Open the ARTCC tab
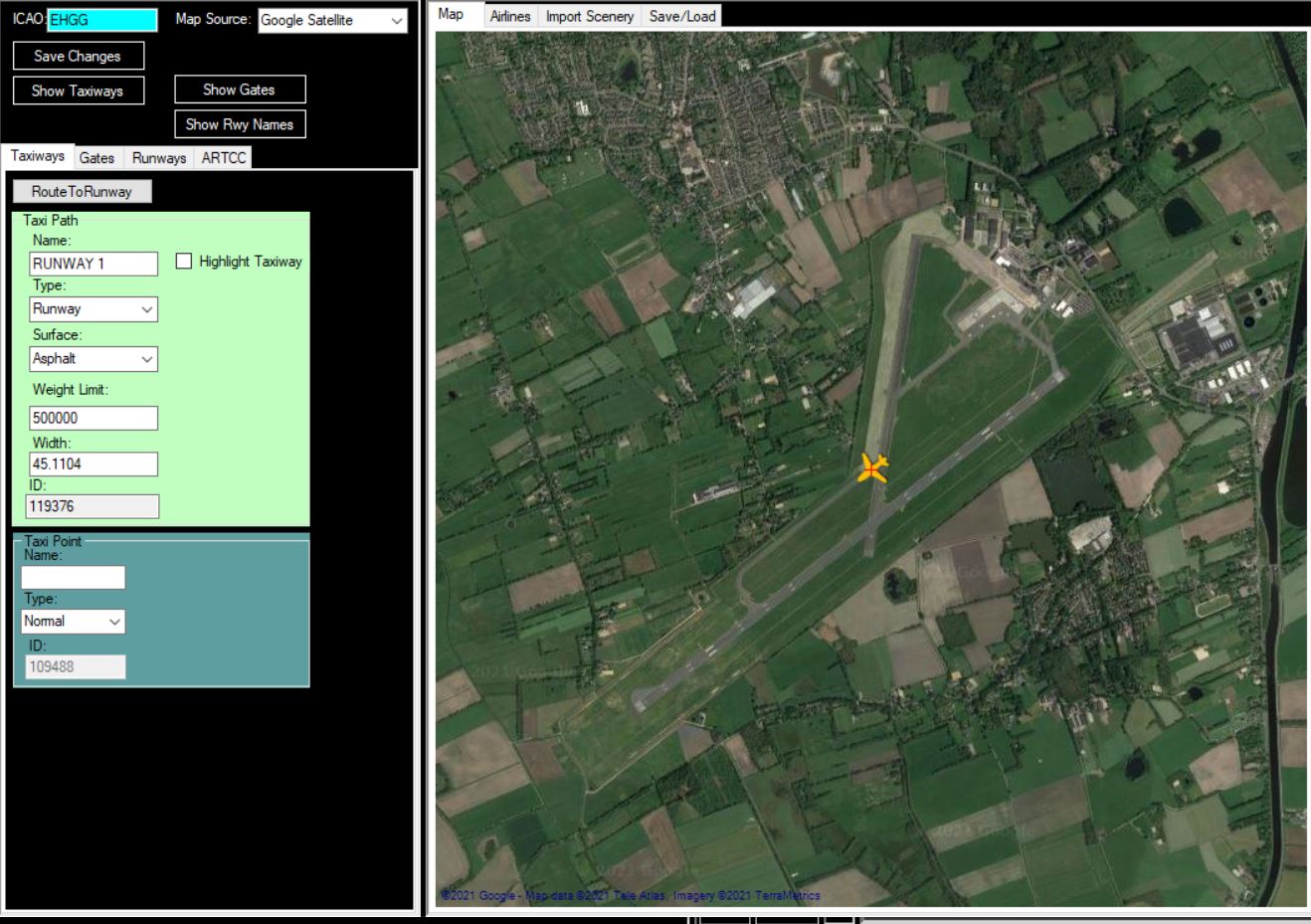Image resolution: width=1311 pixels, height=924 pixels. [224, 157]
